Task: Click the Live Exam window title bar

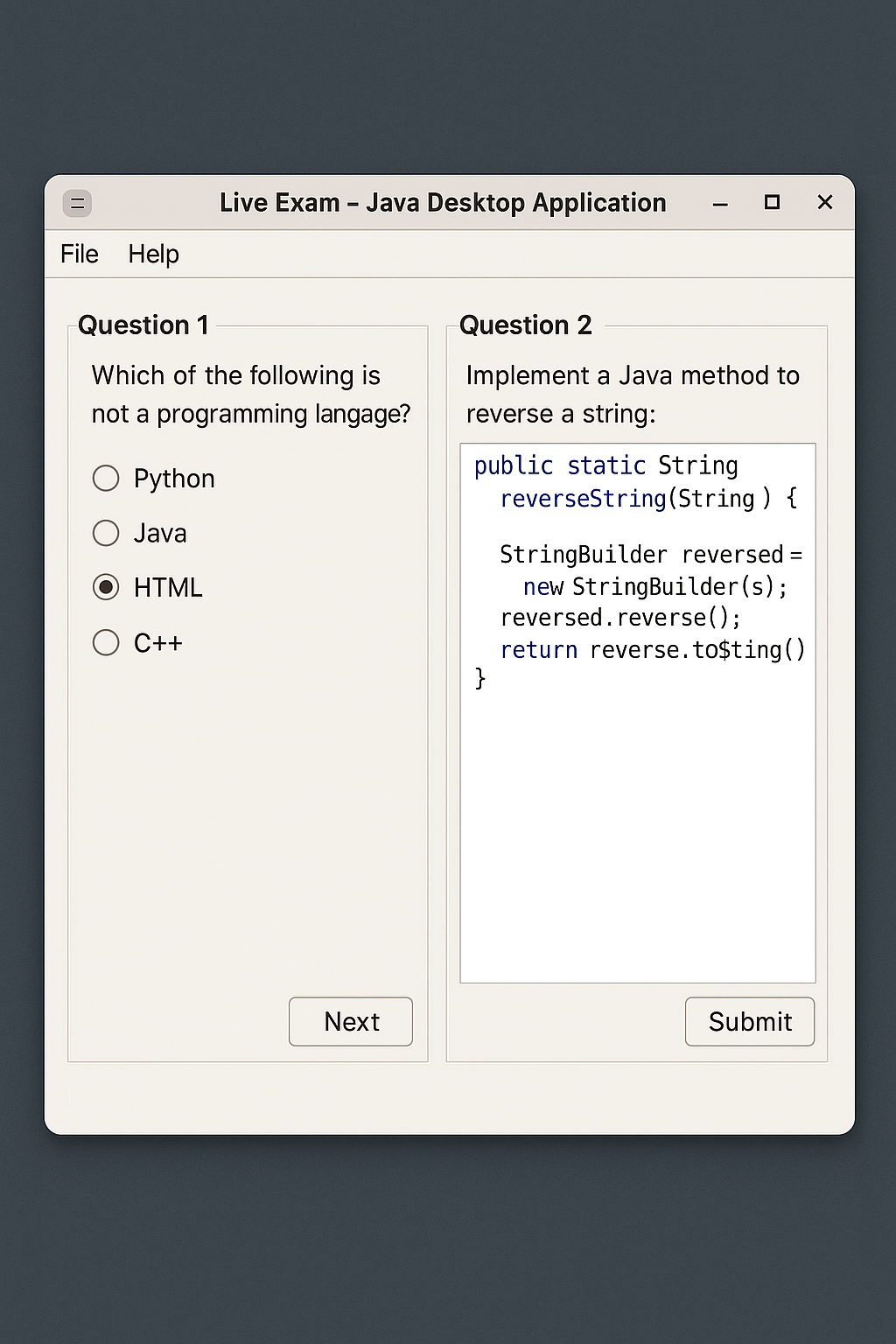Action: click(x=442, y=202)
